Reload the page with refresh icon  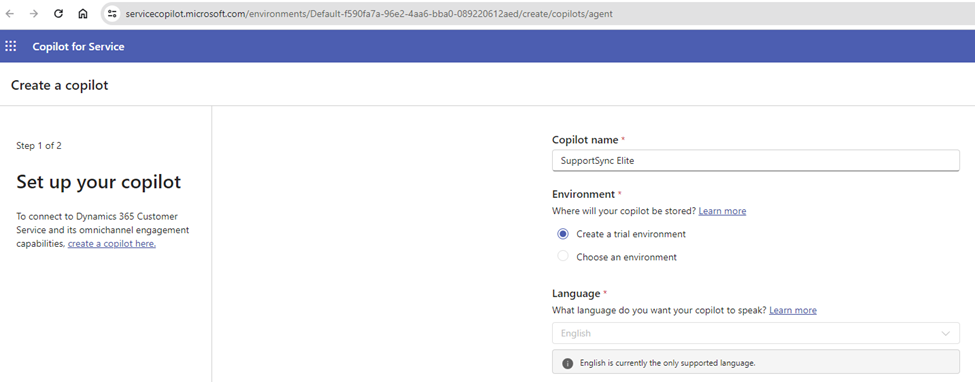(x=58, y=14)
